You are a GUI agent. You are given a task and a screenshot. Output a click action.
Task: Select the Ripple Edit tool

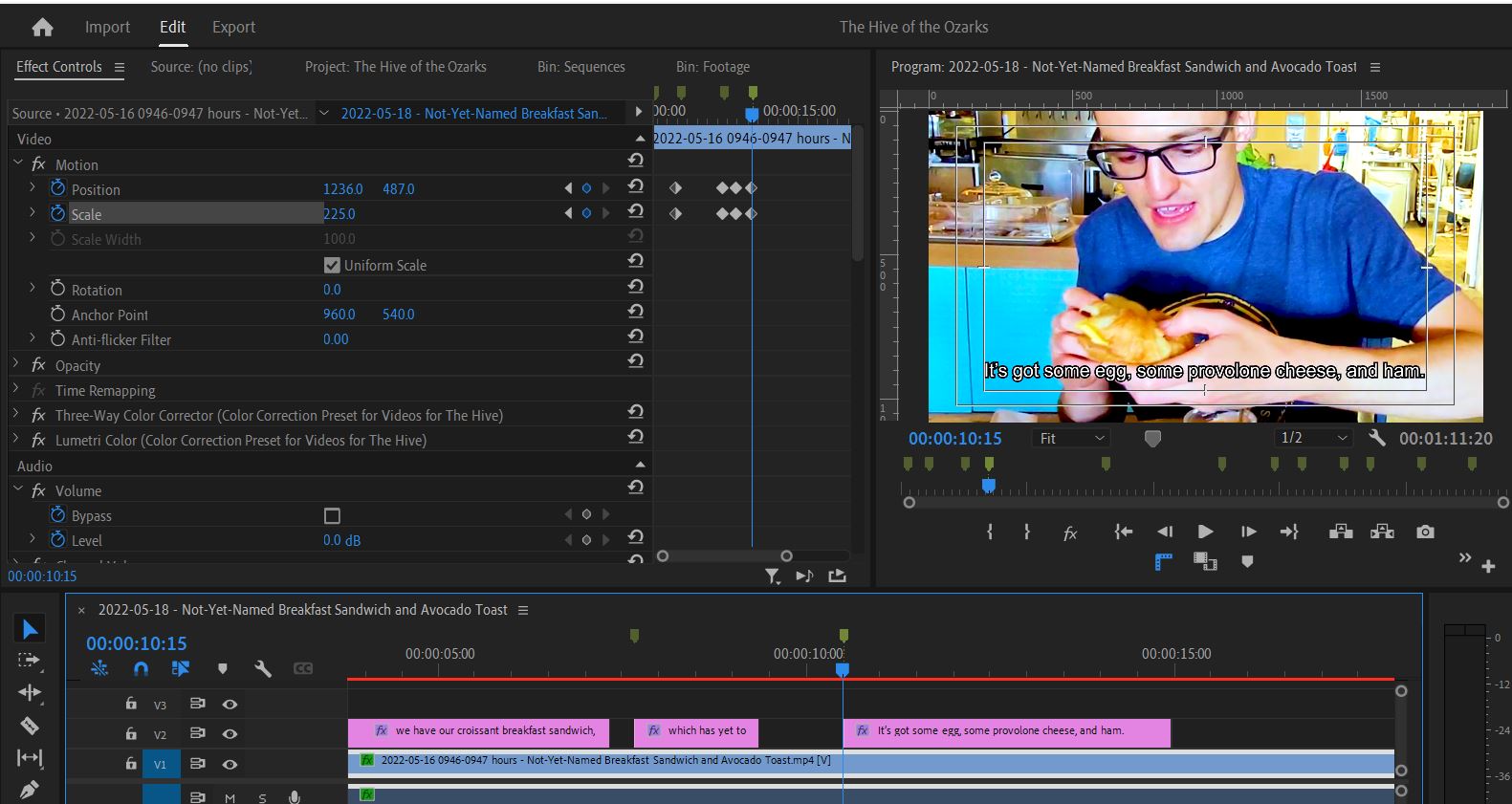click(30, 692)
